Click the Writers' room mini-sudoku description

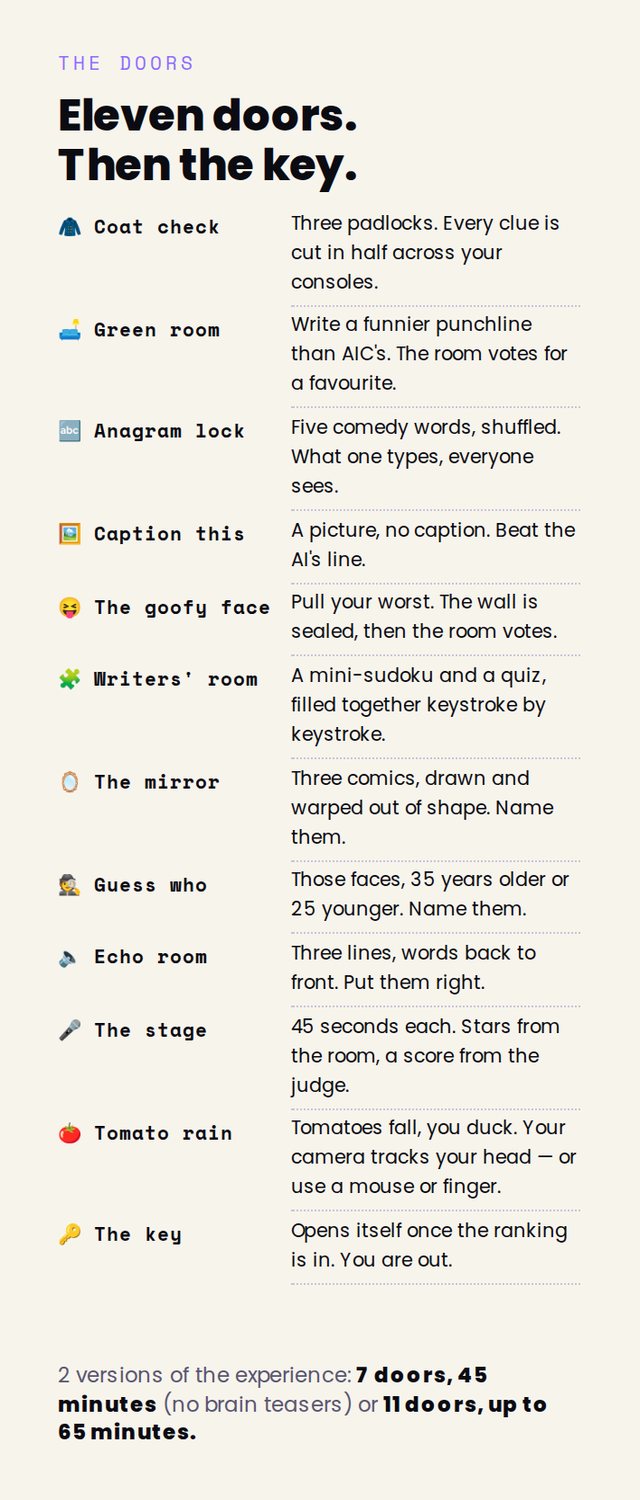(x=420, y=705)
